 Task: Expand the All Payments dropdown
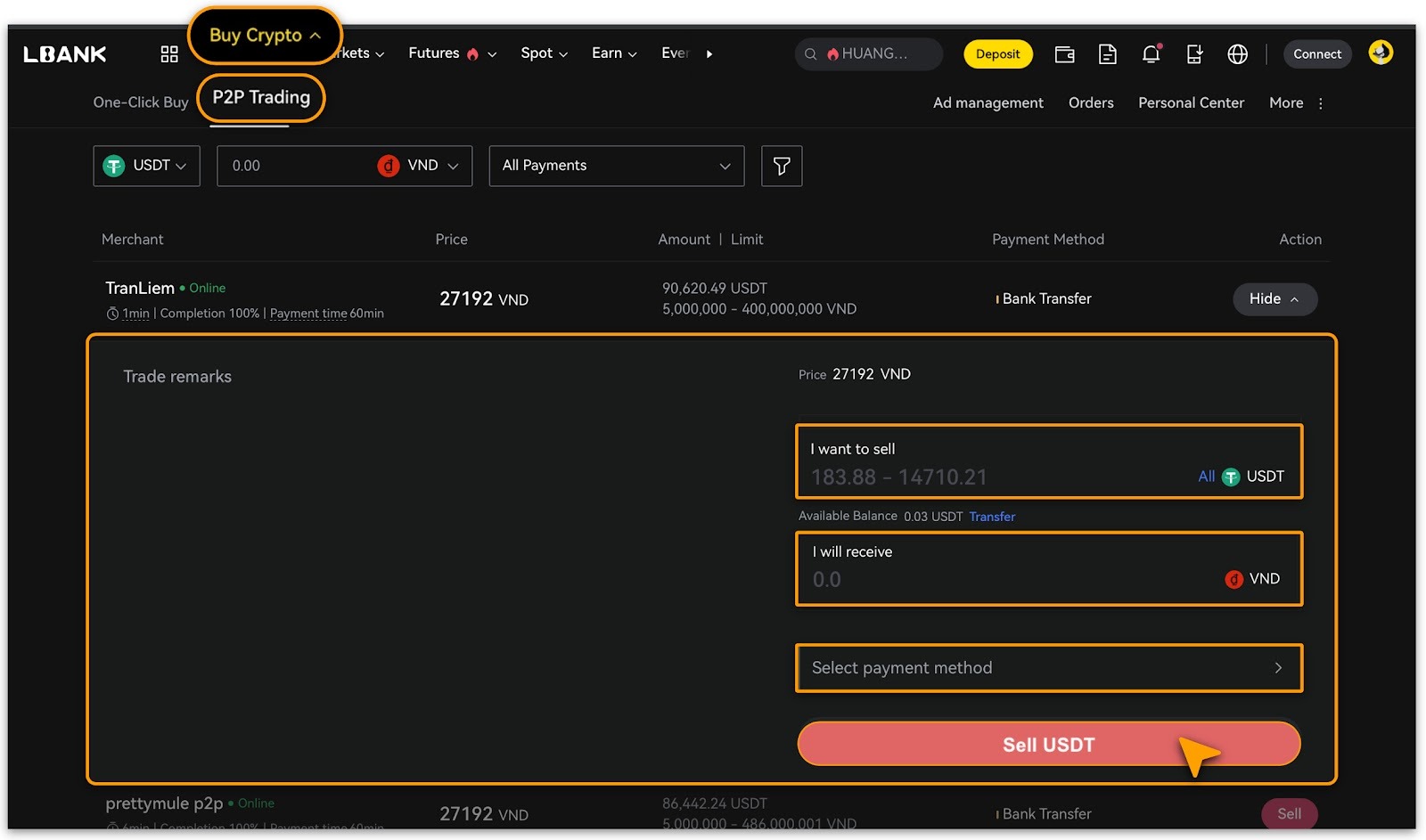616,166
